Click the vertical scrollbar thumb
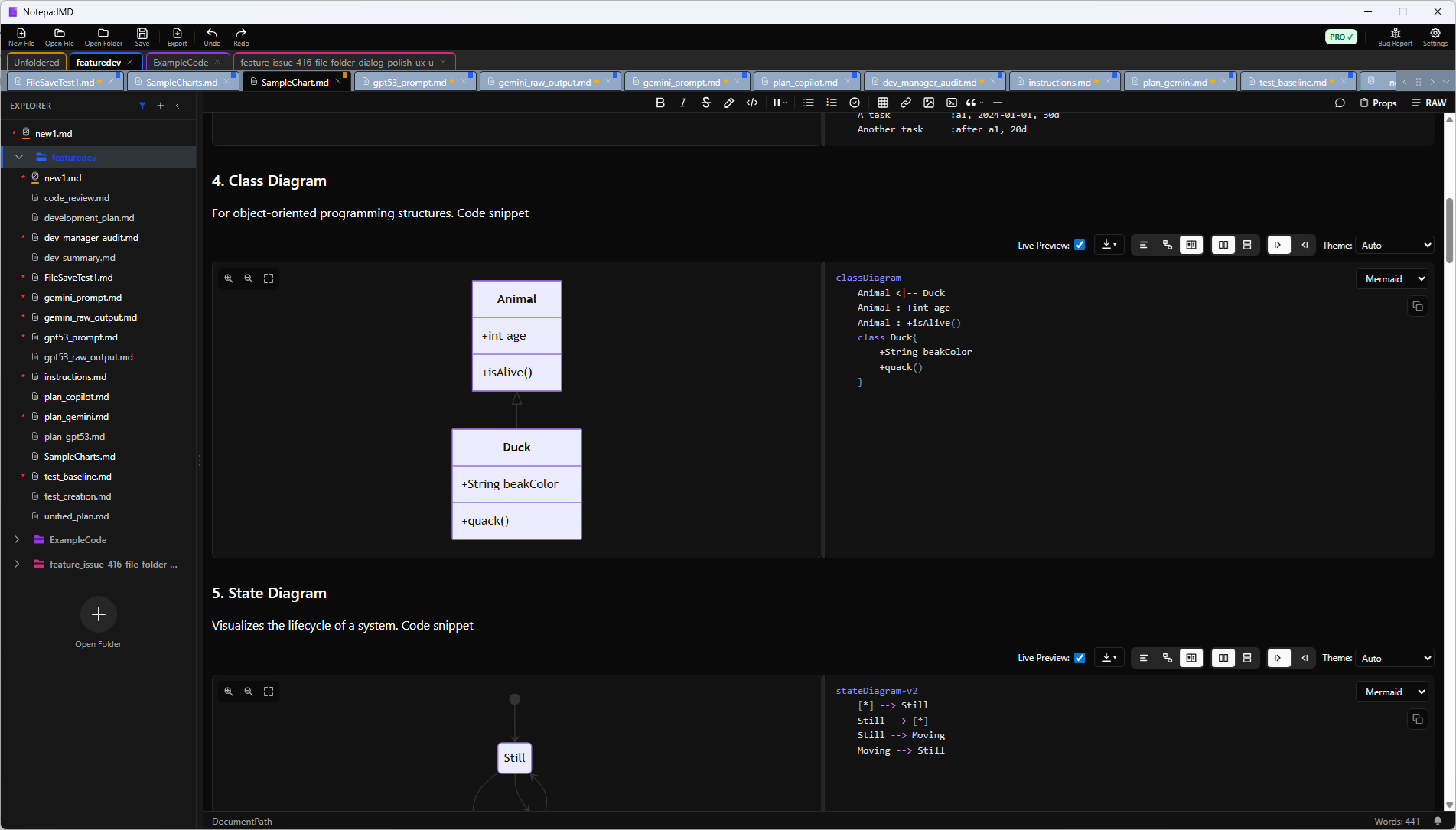Viewport: 1456px width, 830px height. 1449,232
